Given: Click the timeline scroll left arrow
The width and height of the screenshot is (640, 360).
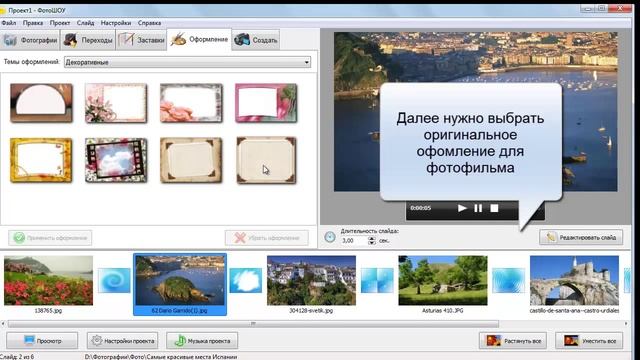Looking at the screenshot, I should tap(3, 324).
